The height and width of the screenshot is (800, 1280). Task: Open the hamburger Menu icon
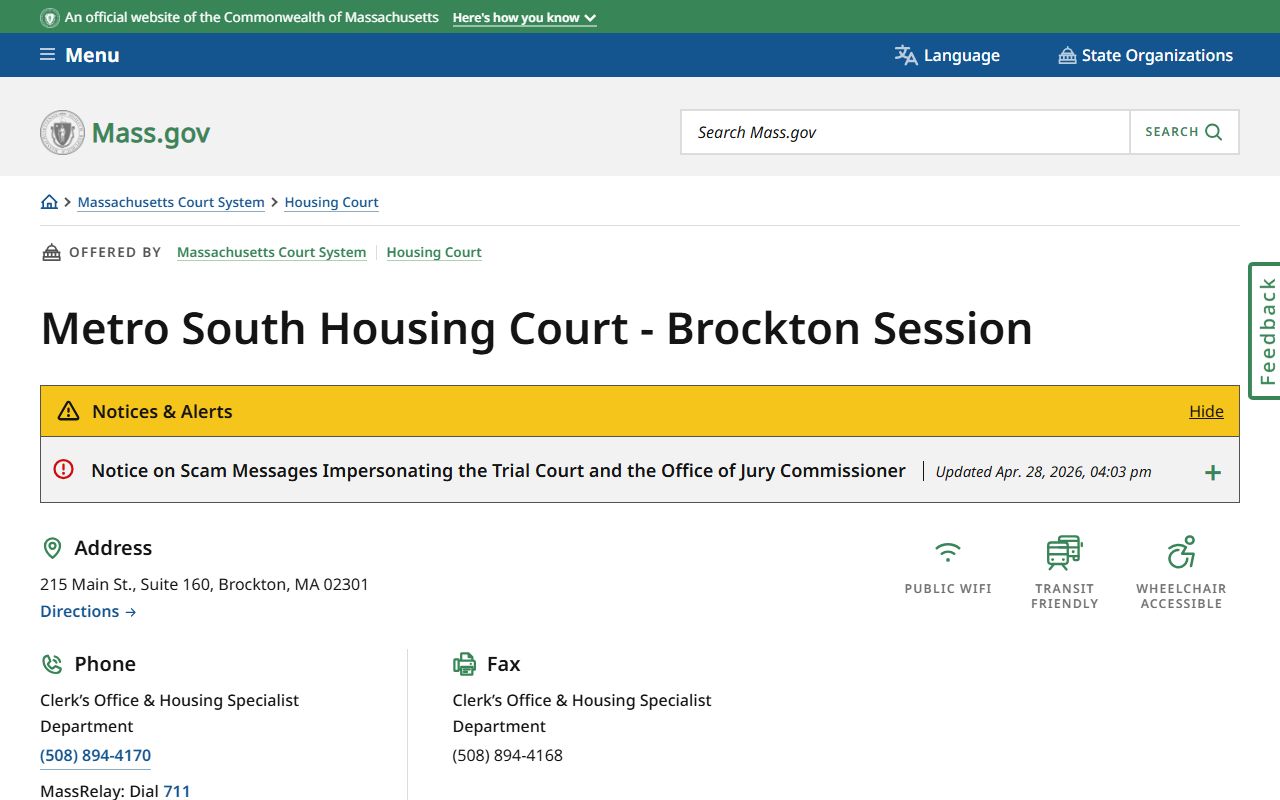tap(47, 55)
